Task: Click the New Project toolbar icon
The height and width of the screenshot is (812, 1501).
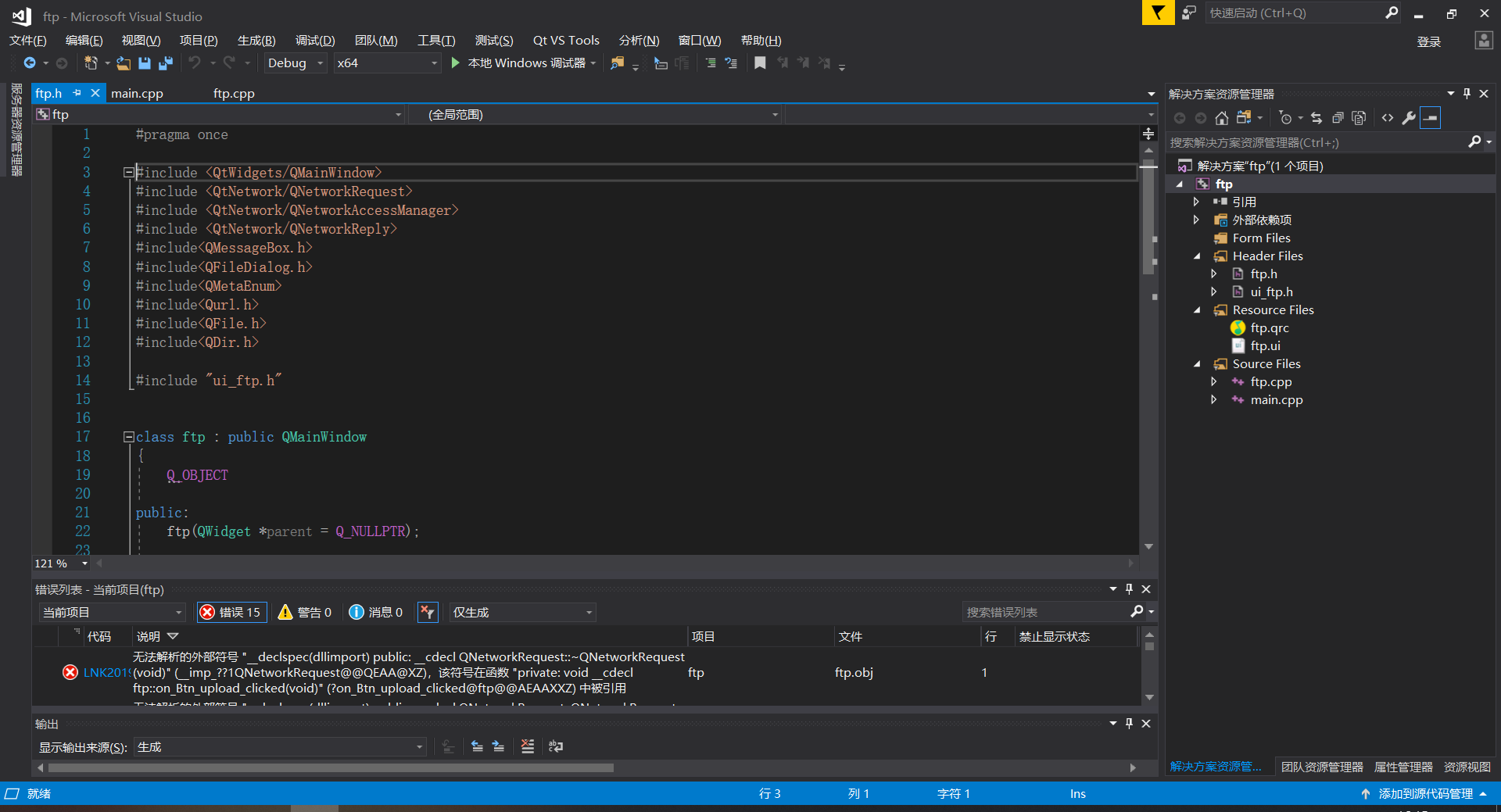Action: click(91, 63)
